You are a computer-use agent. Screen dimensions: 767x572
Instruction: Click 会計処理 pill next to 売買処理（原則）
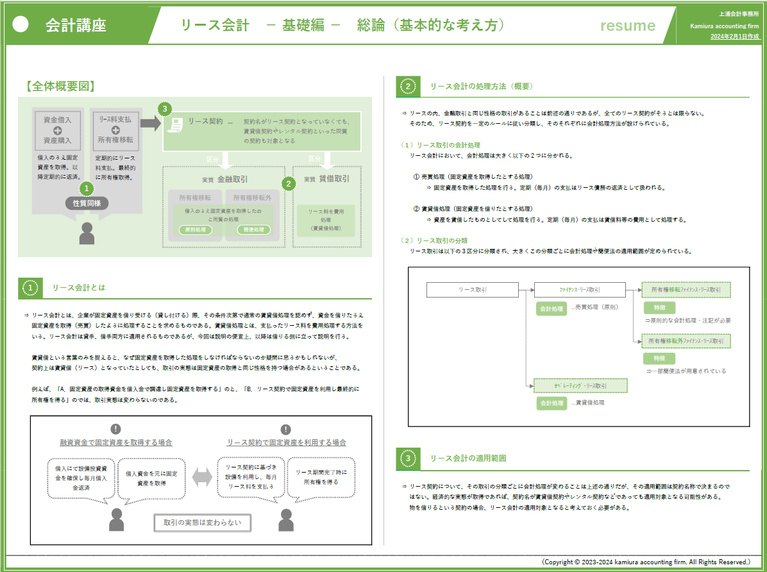(551, 309)
